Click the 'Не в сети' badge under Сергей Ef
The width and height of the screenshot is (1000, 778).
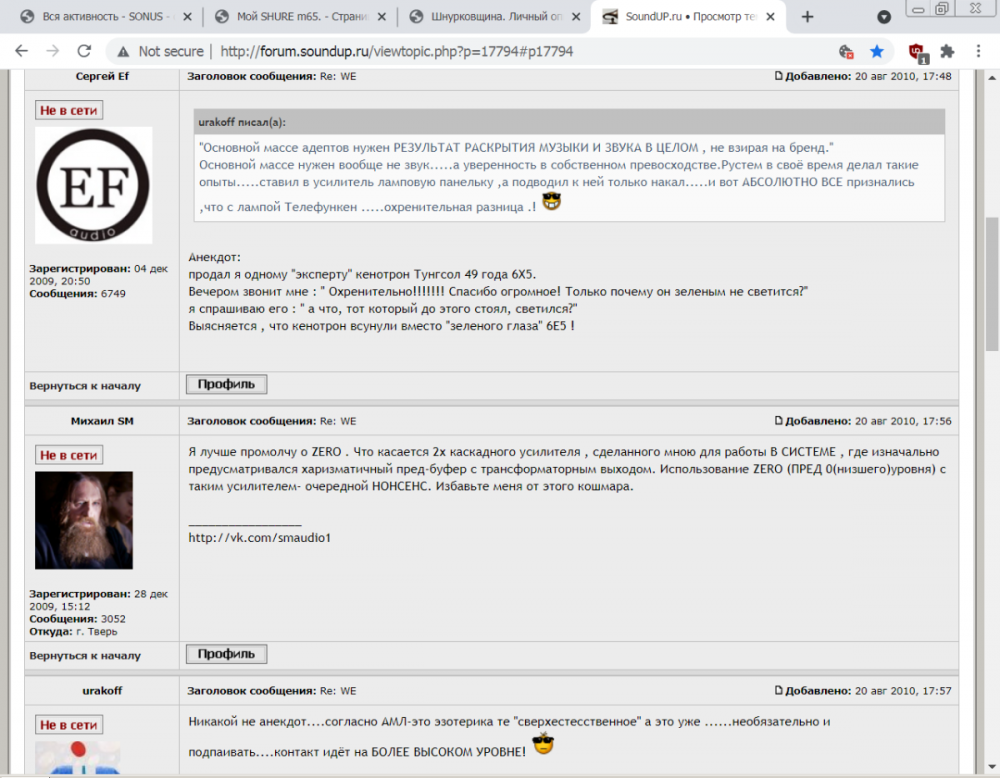click(x=68, y=110)
